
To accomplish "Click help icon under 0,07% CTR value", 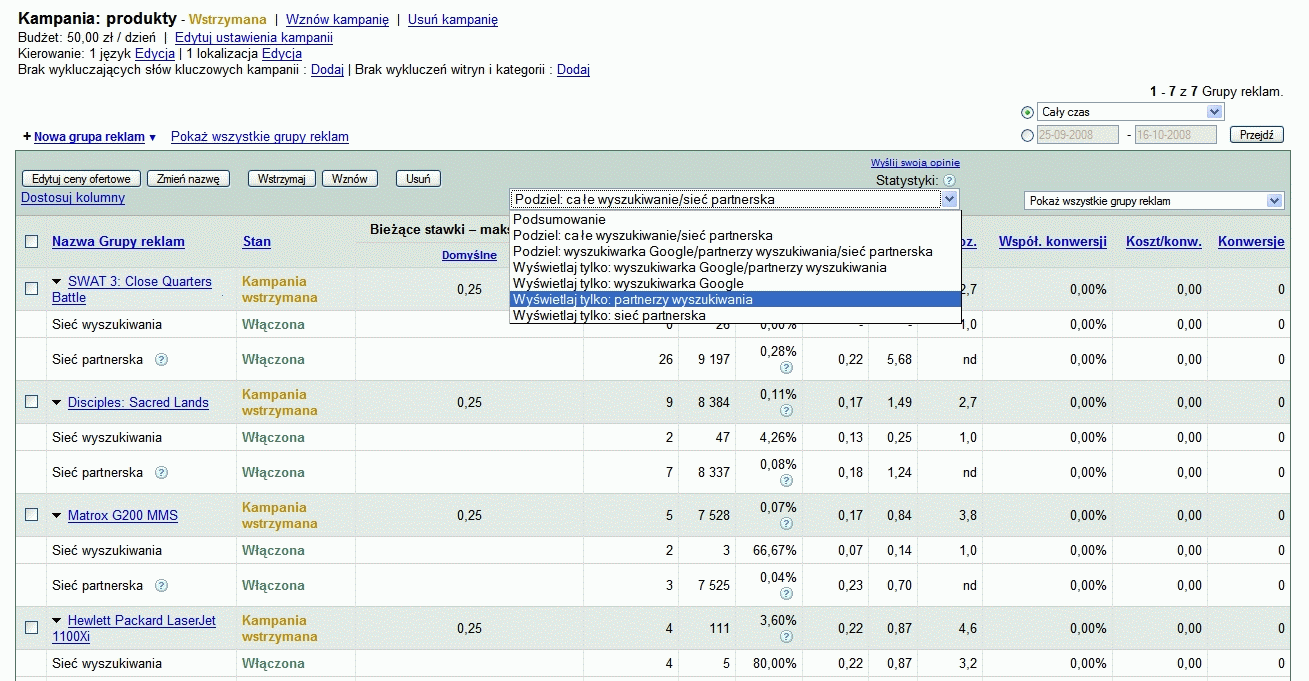I will [x=786, y=523].
